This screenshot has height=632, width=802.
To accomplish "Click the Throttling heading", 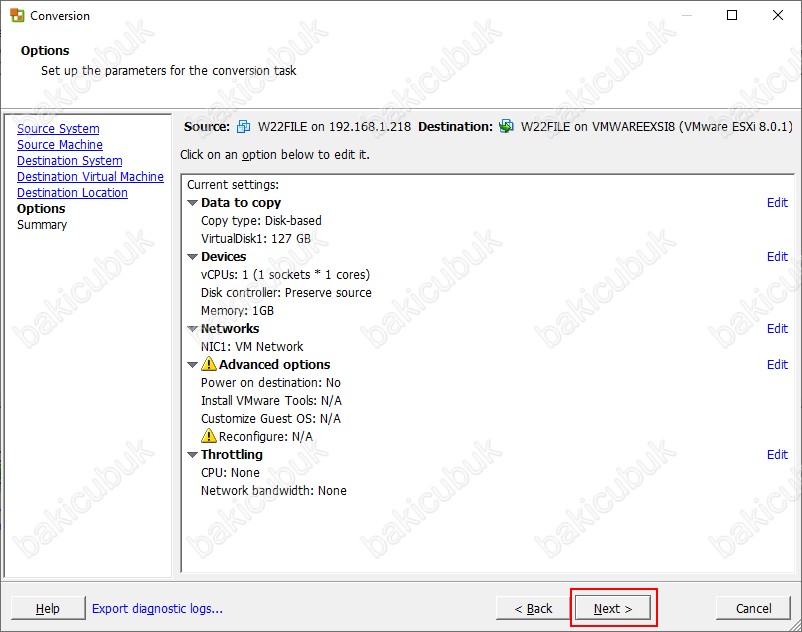I will click(232, 454).
